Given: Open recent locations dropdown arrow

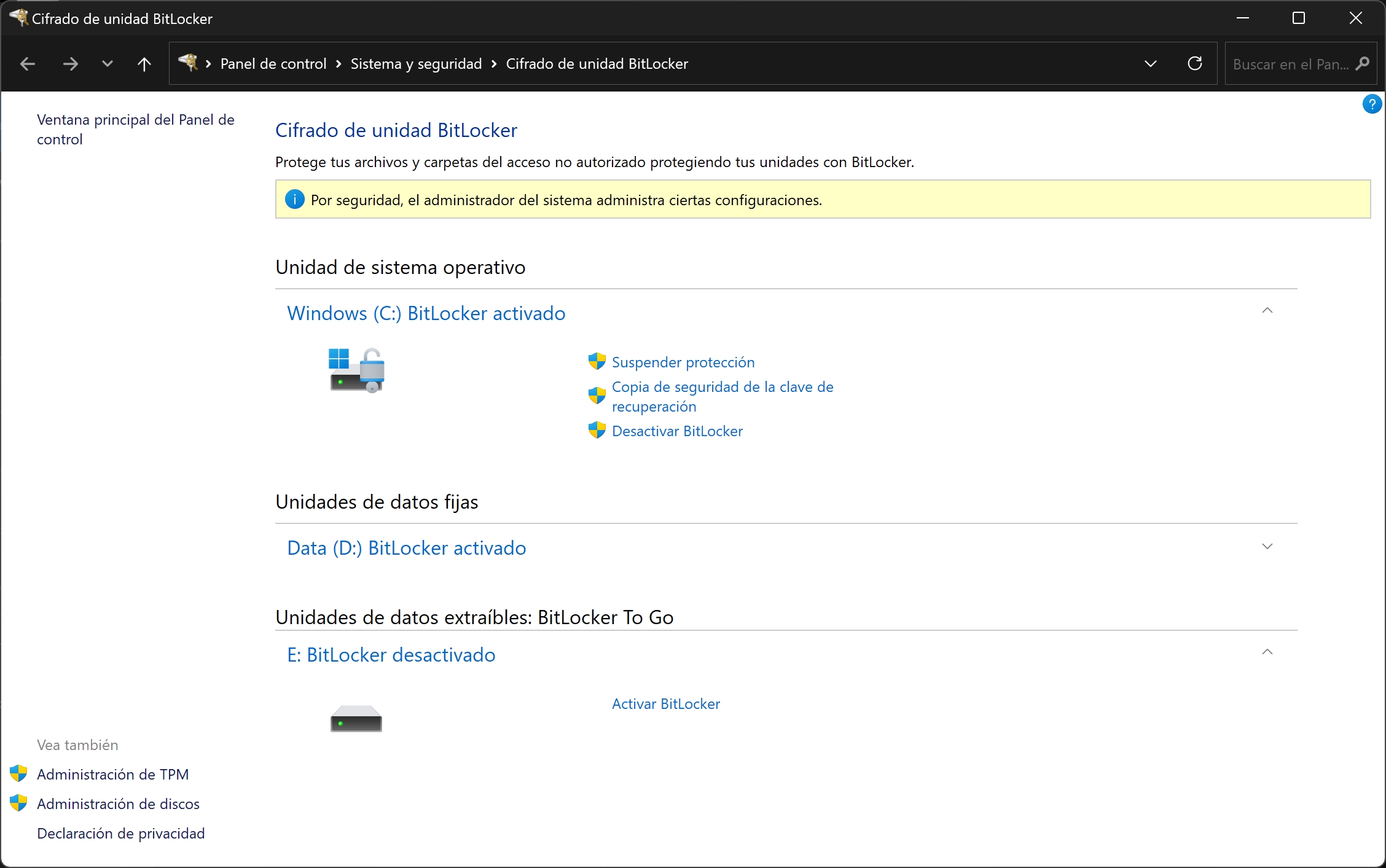Looking at the screenshot, I should [108, 64].
